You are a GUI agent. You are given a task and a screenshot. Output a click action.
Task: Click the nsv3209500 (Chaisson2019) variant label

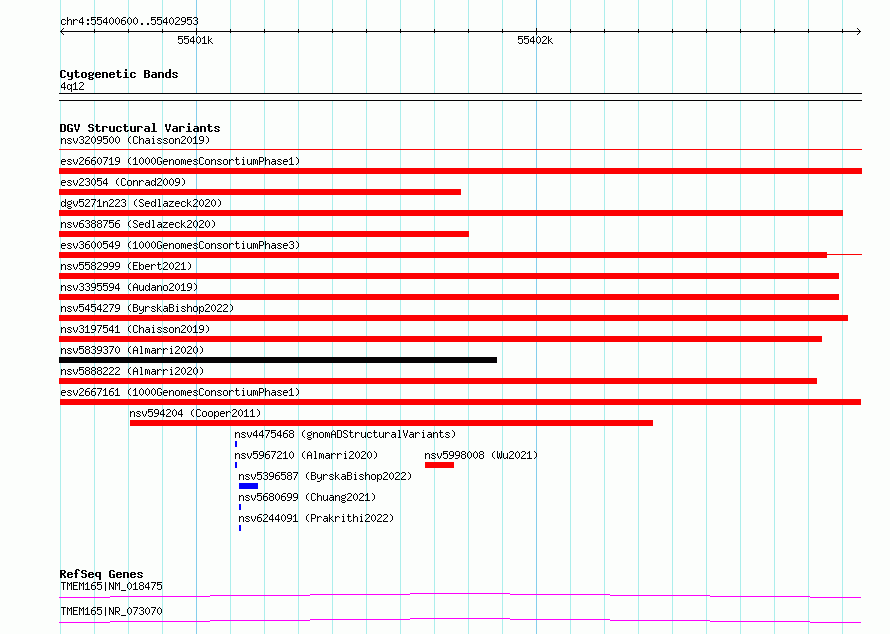coord(135,140)
